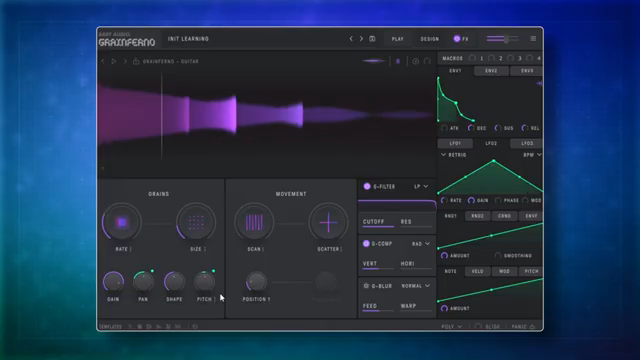Toggle the LFO Mod control
This screenshot has width=640, height=360.
[x=525, y=200]
